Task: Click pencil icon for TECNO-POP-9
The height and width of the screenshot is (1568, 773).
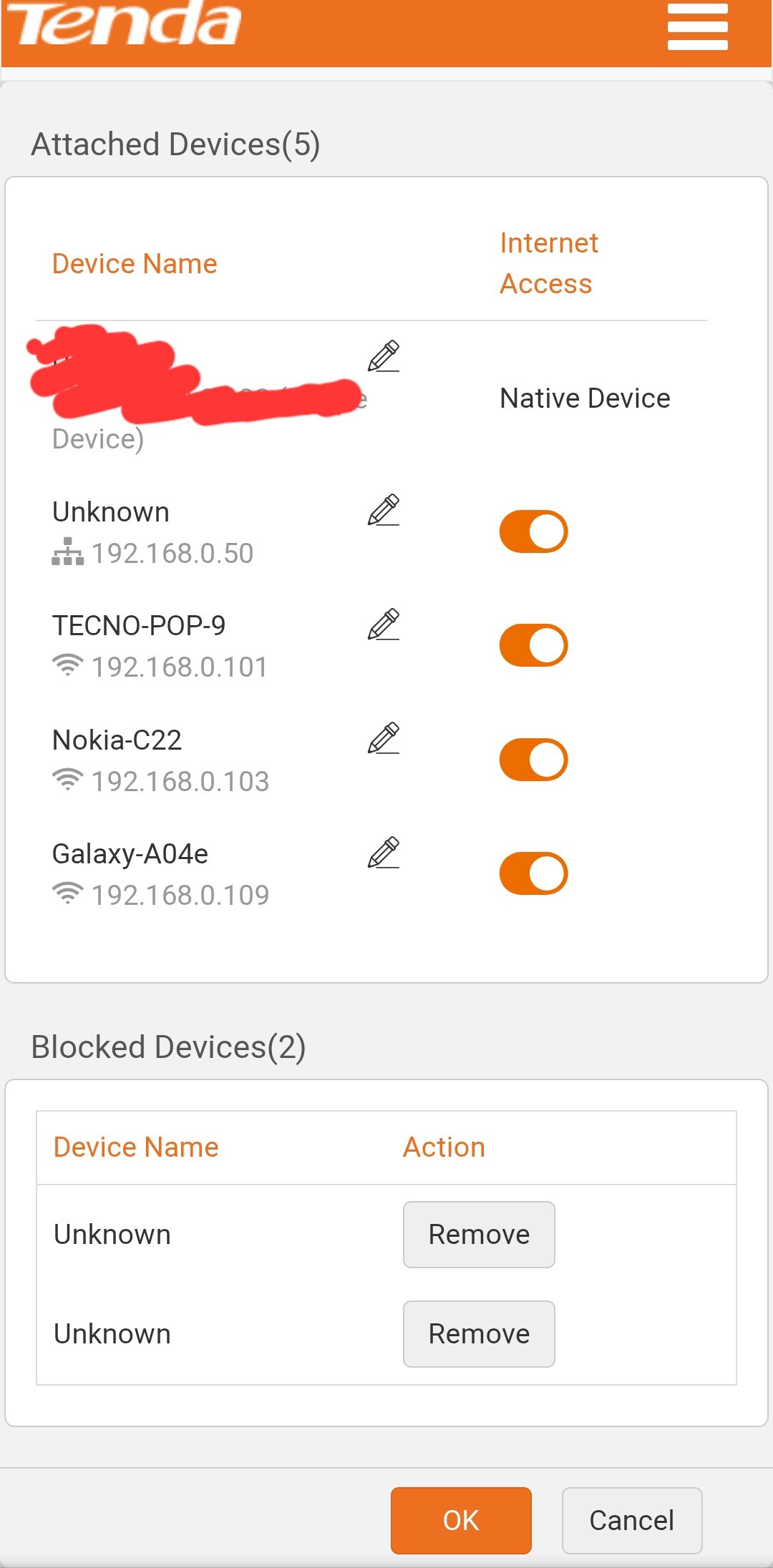Action: [384, 624]
